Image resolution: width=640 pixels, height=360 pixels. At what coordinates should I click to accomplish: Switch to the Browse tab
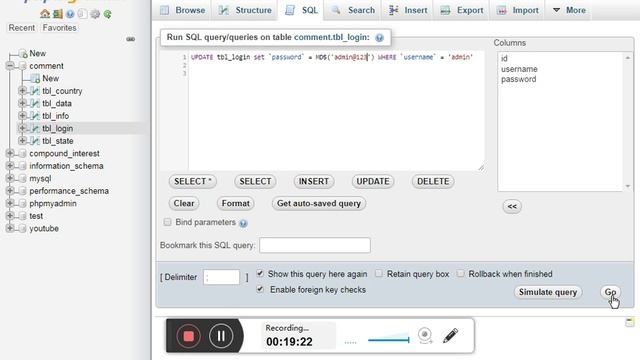tap(183, 10)
